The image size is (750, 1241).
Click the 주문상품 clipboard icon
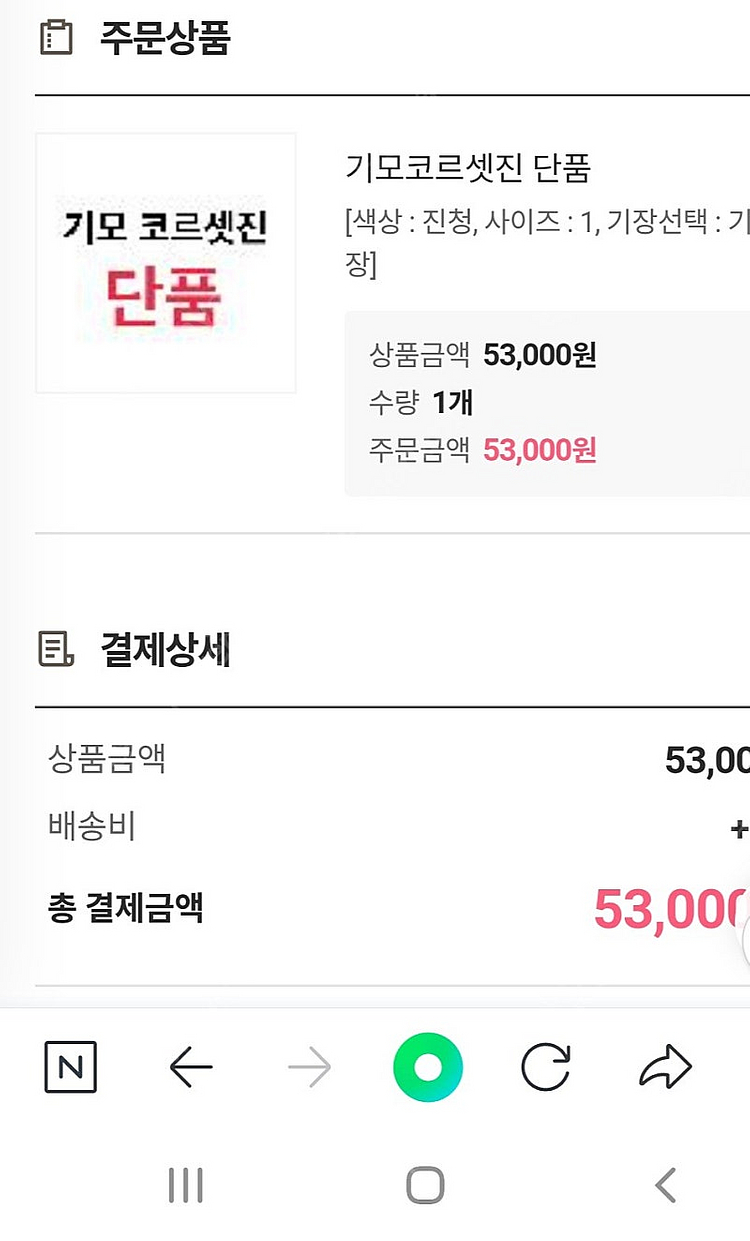(56, 39)
